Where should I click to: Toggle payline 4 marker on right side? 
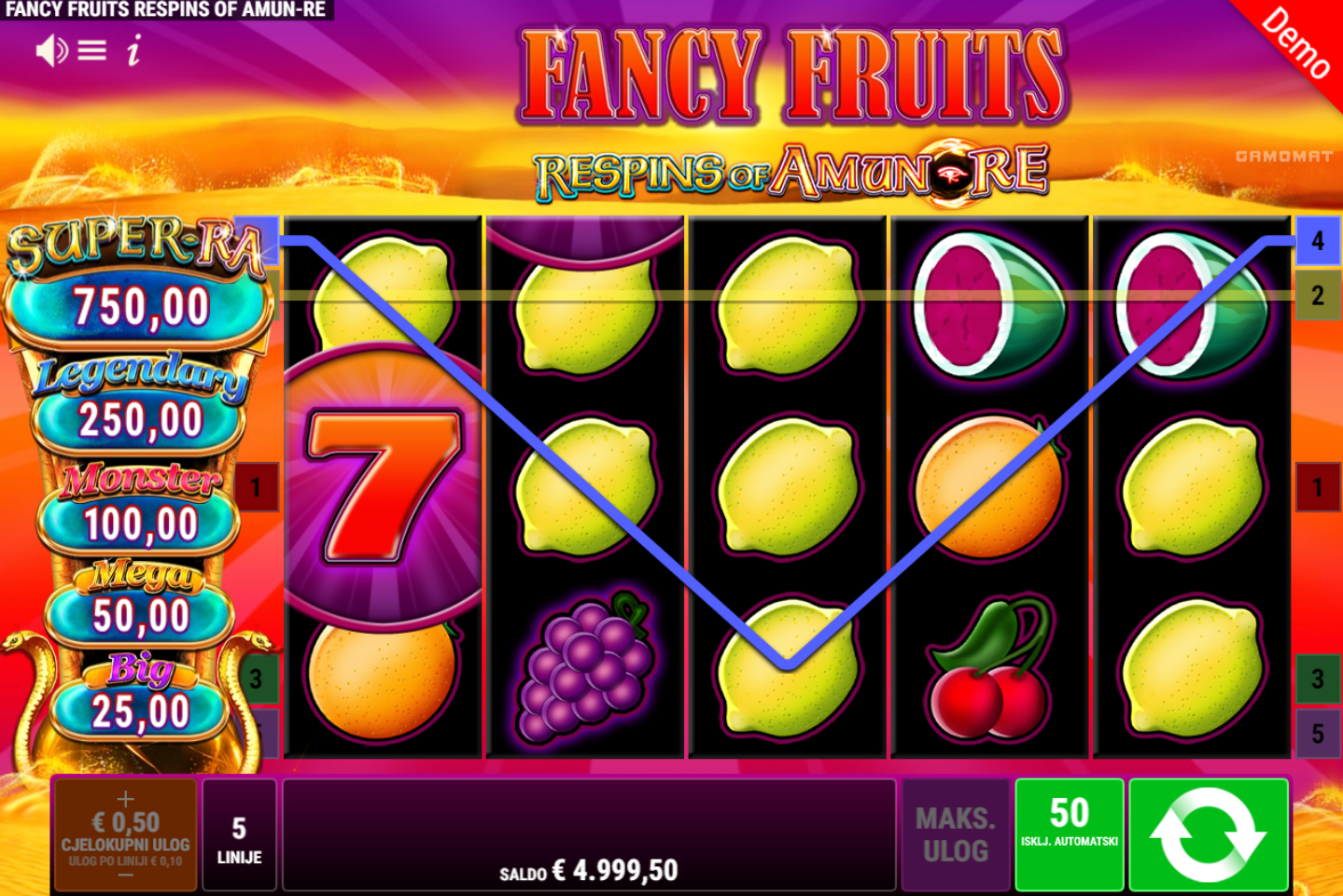[1317, 241]
